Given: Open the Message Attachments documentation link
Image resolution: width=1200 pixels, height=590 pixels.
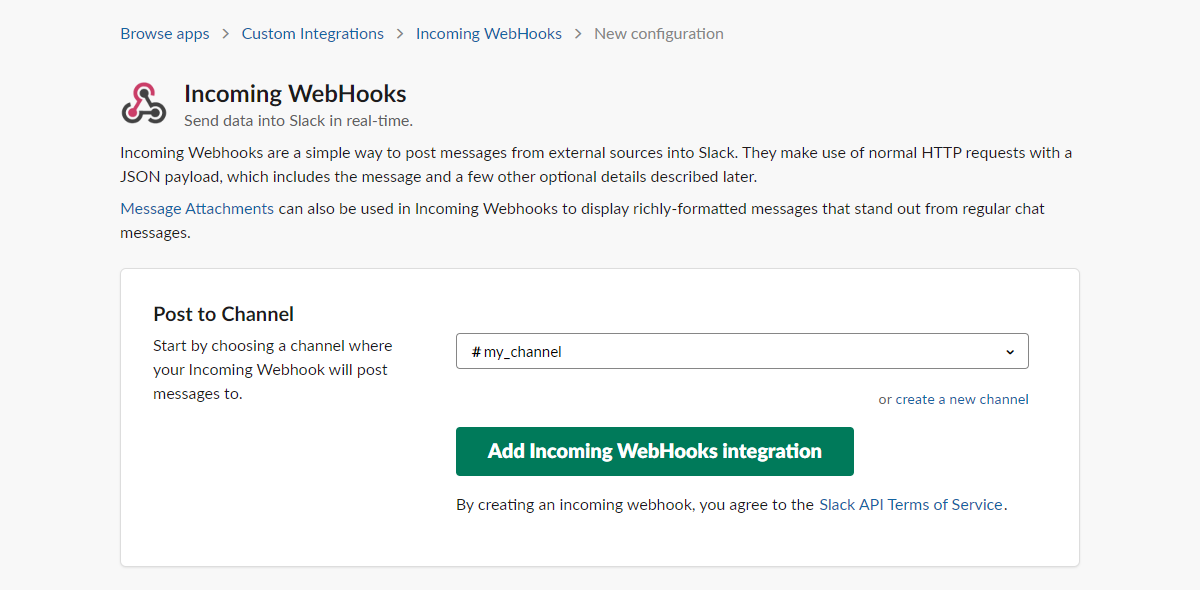Looking at the screenshot, I should (196, 208).
